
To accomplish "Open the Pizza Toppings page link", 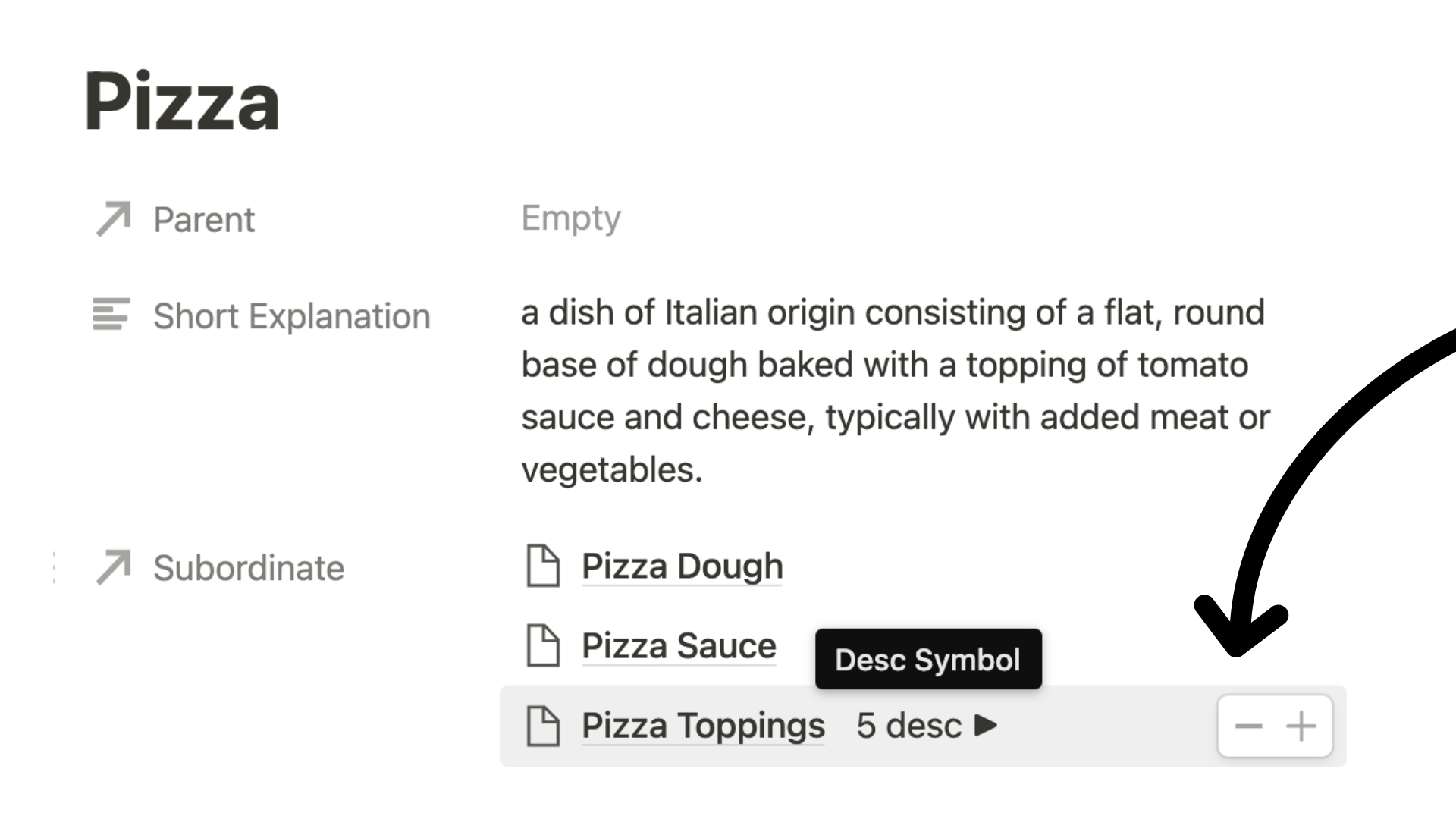I will [703, 726].
